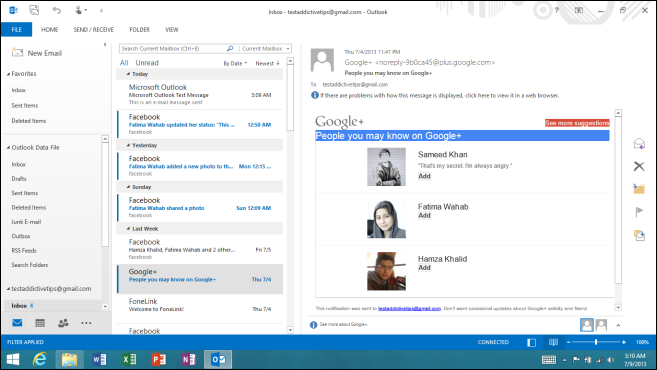
Task: Collapse the folder pane with the arrow
Action: [x=105, y=44]
